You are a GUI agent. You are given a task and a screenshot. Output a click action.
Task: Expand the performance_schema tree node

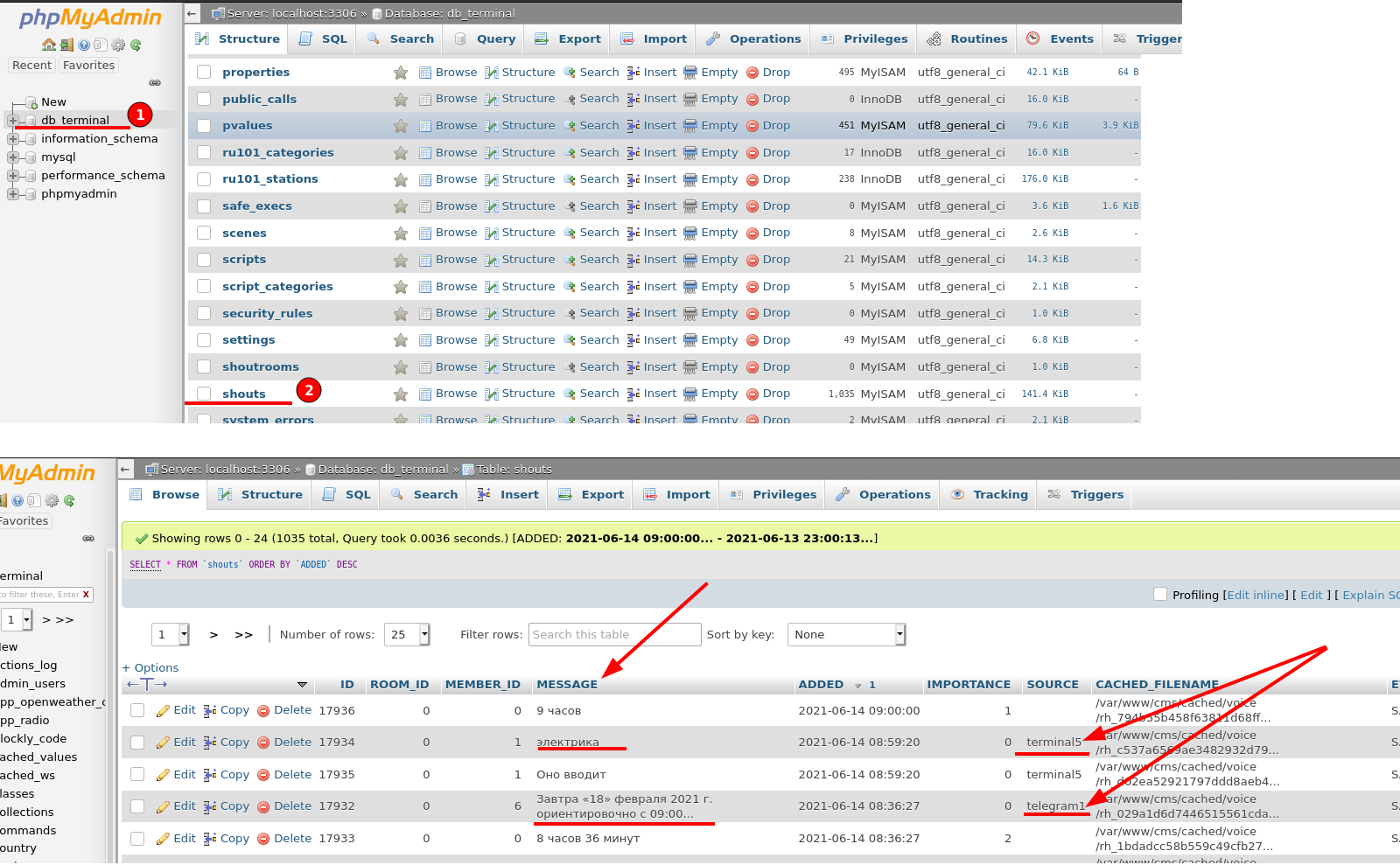click(13, 176)
